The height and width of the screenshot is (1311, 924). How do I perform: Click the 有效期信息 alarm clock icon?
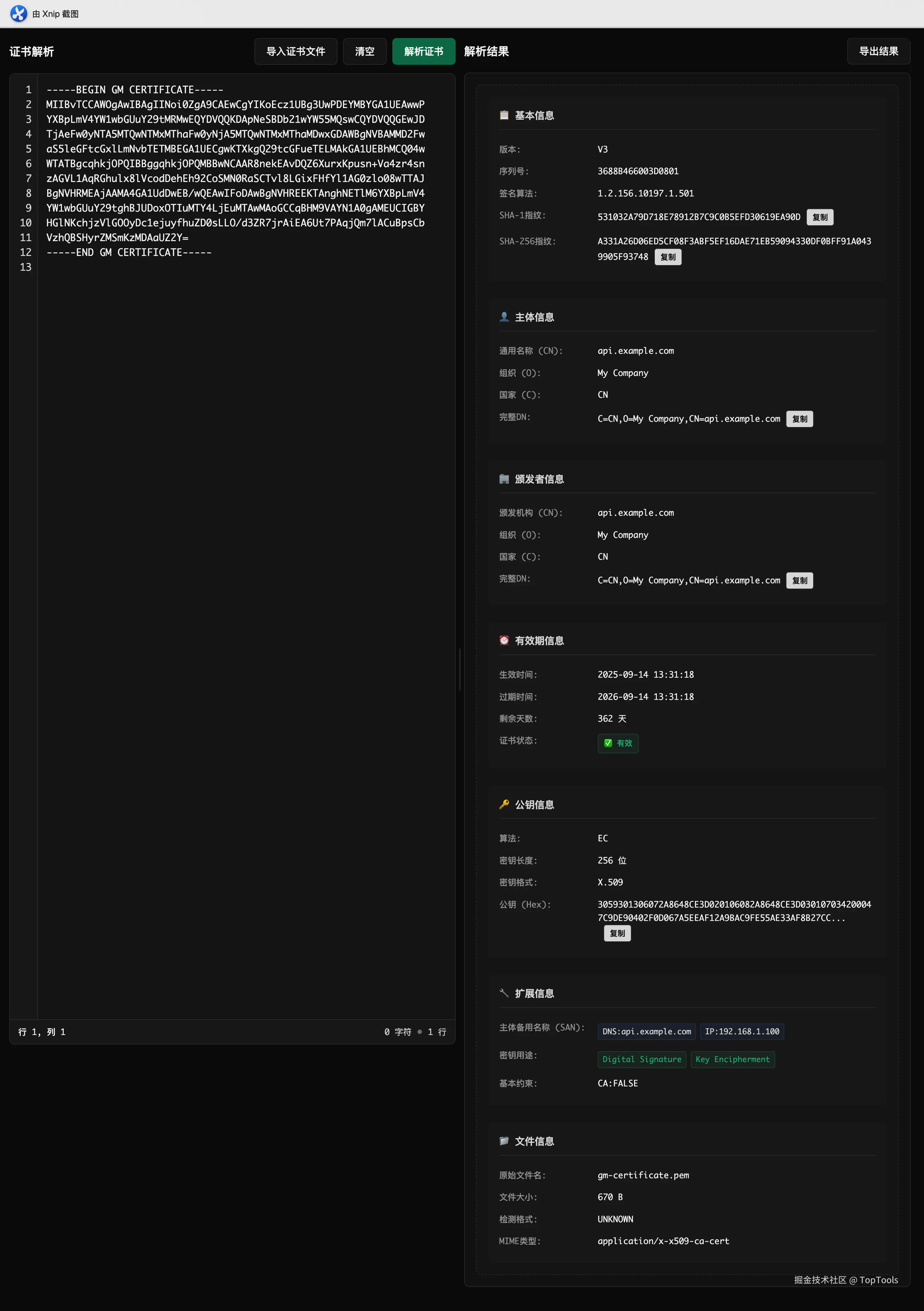pyautogui.click(x=504, y=640)
